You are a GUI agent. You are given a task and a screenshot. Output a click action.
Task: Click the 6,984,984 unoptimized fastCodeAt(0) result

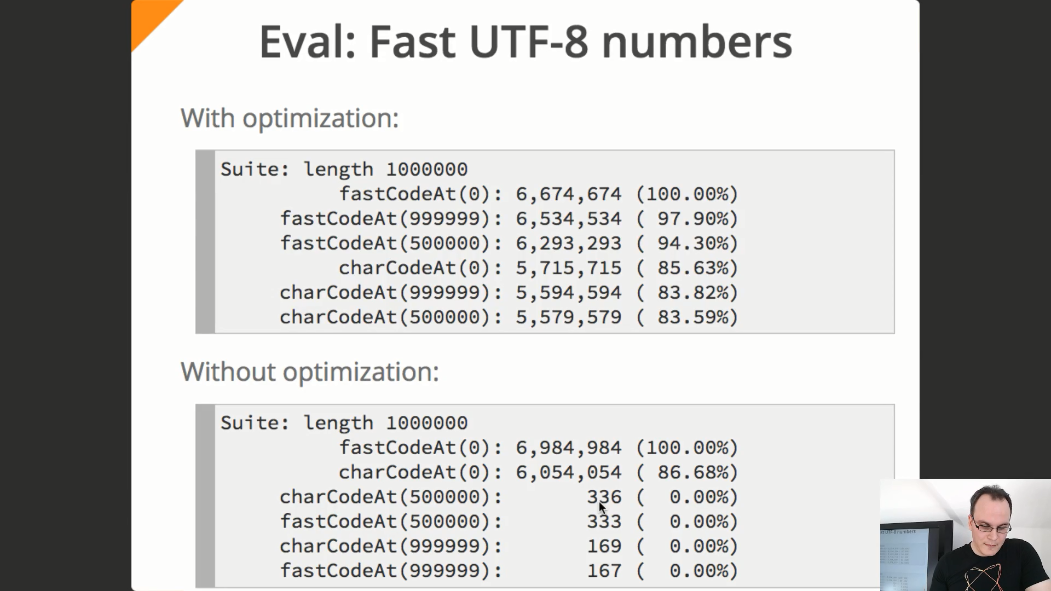click(x=568, y=448)
